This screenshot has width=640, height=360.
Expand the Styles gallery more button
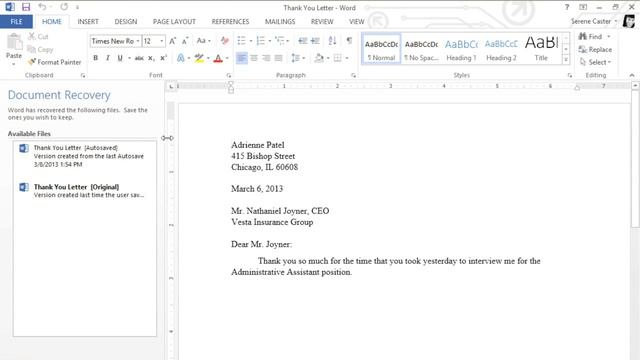coord(566,59)
